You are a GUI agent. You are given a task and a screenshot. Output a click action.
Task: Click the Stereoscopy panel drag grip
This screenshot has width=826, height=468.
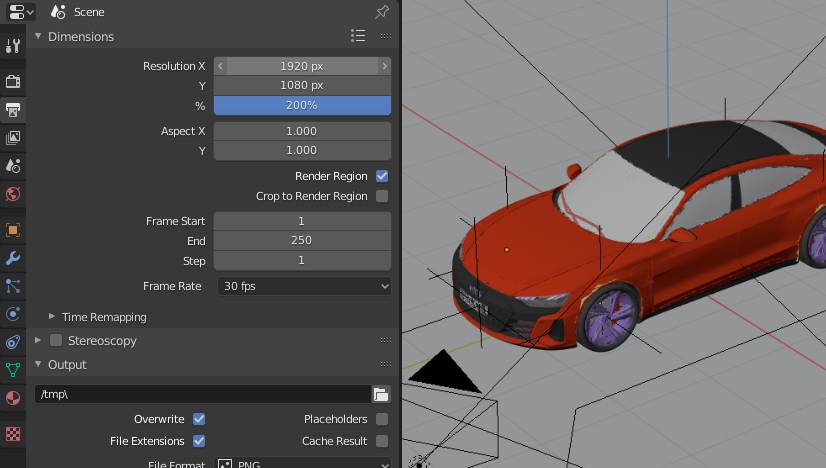pyautogui.click(x=386, y=340)
